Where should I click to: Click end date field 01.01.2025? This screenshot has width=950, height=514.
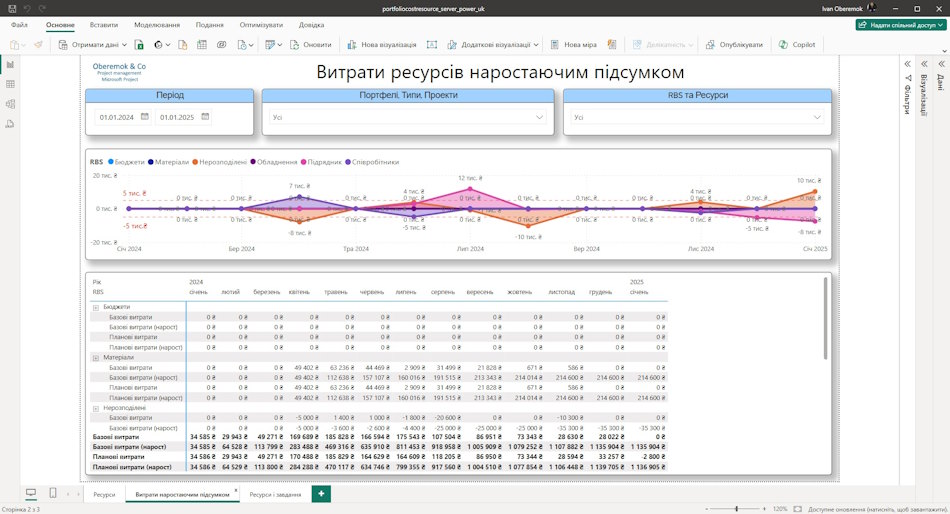177,117
